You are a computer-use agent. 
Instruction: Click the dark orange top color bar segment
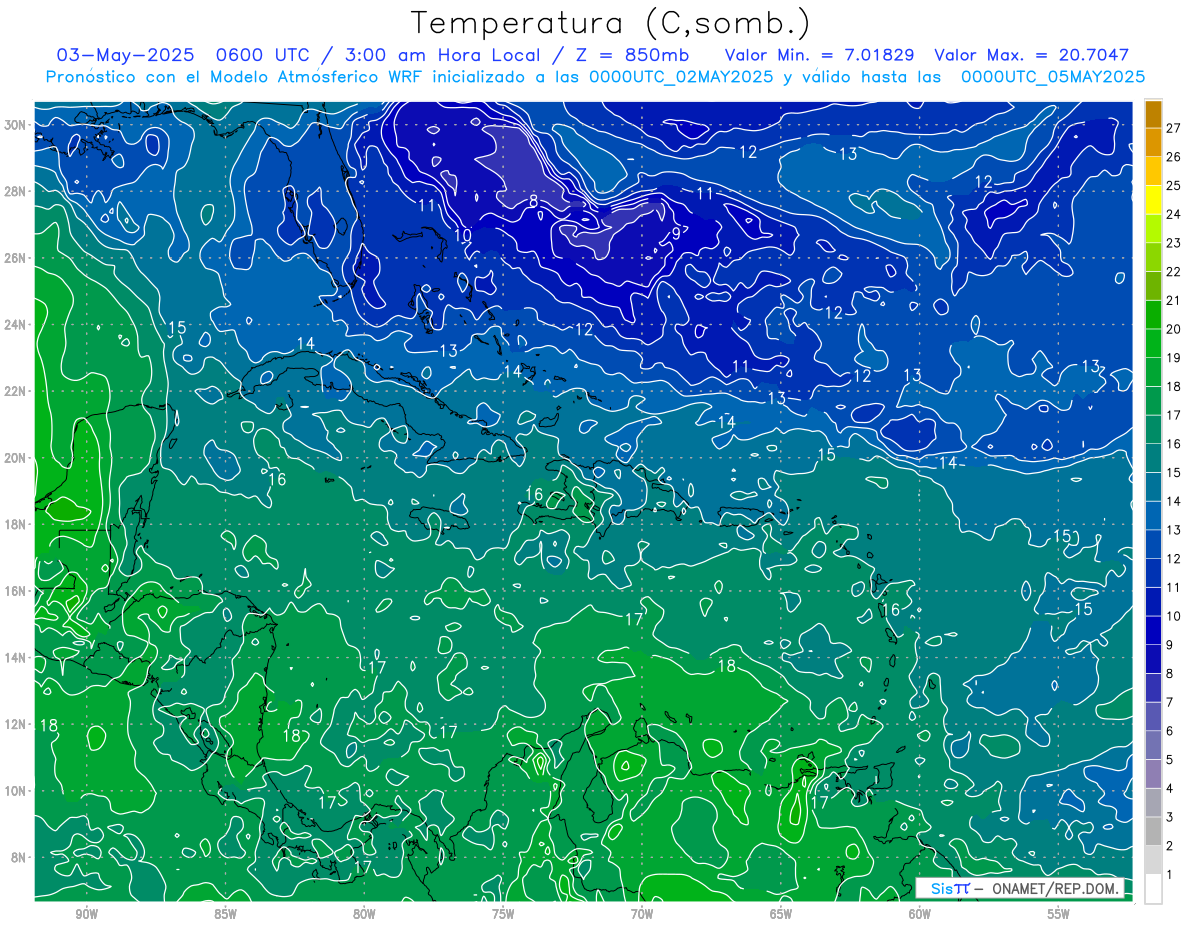[1153, 114]
